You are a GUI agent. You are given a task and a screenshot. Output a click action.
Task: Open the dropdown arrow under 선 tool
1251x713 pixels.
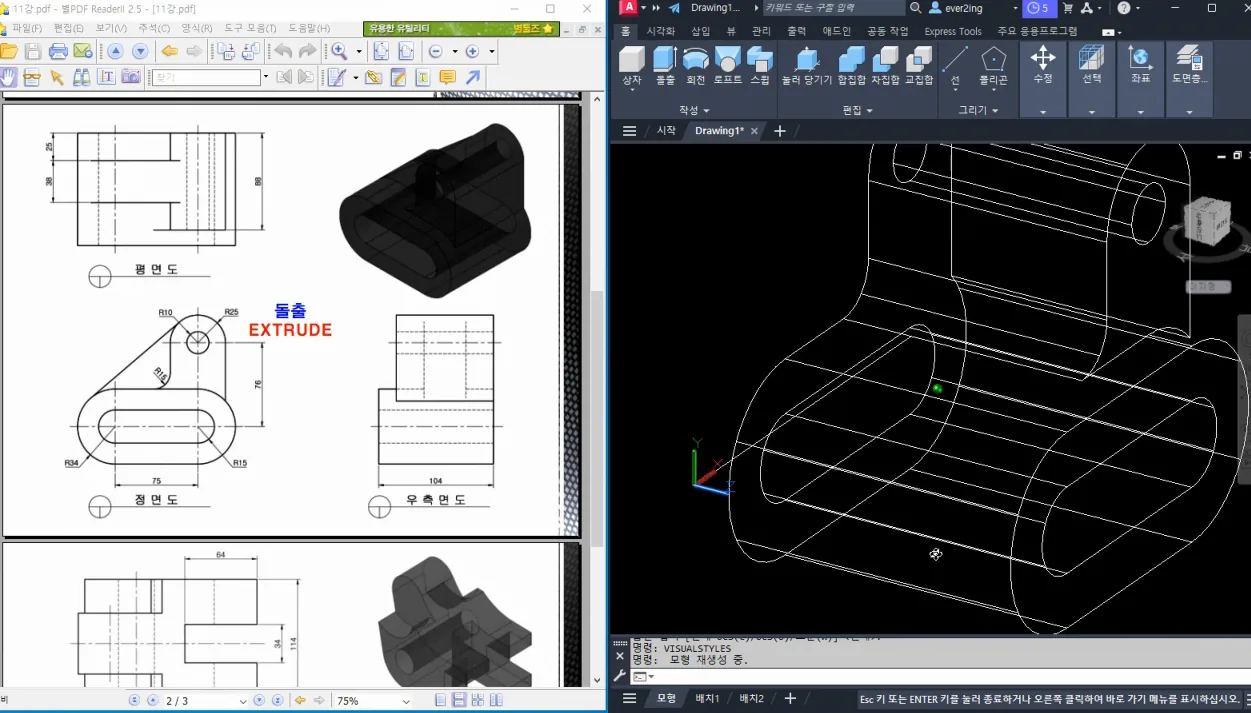[x=955, y=90]
